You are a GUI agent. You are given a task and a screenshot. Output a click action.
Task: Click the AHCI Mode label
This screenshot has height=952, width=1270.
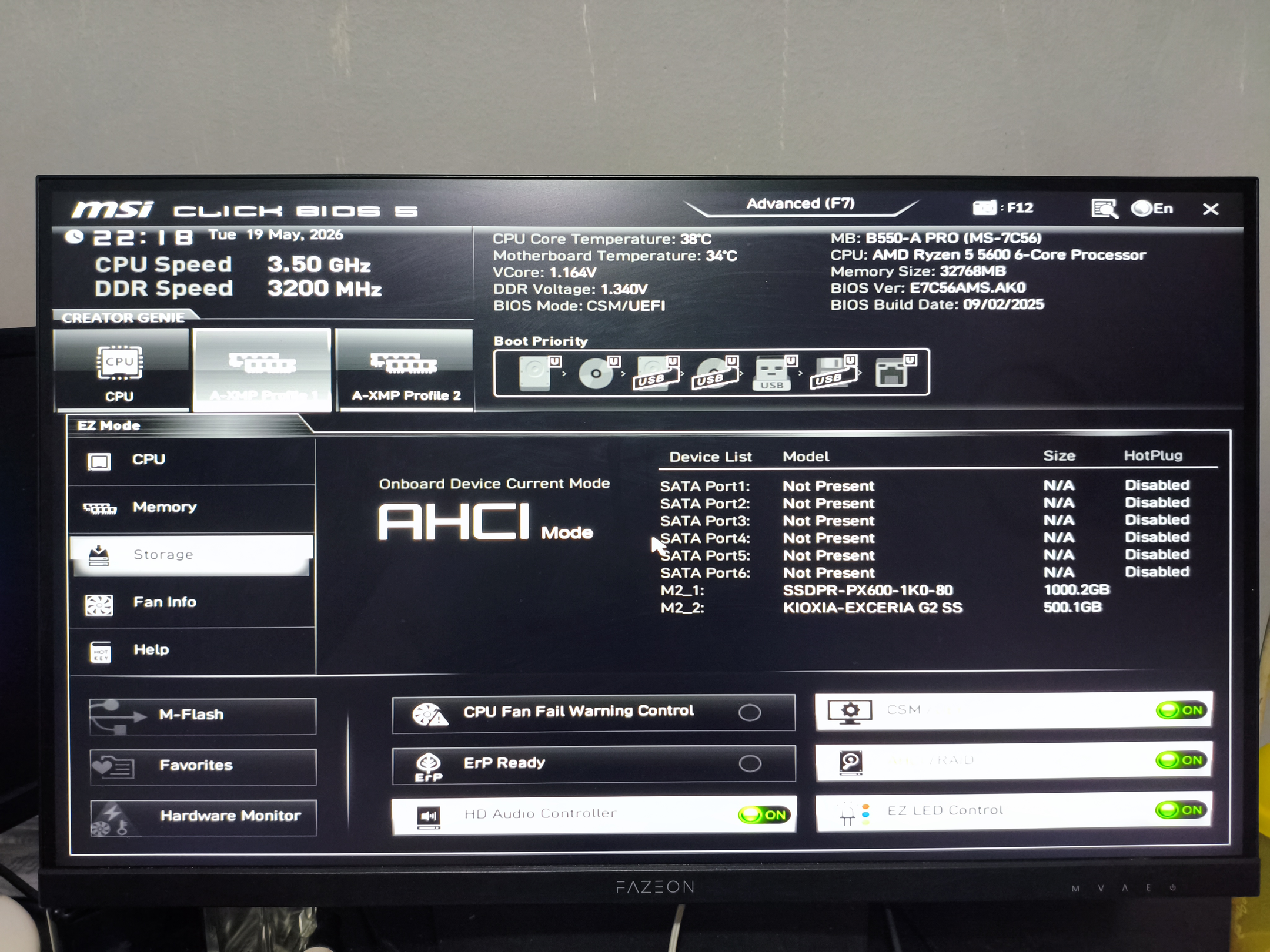486,522
